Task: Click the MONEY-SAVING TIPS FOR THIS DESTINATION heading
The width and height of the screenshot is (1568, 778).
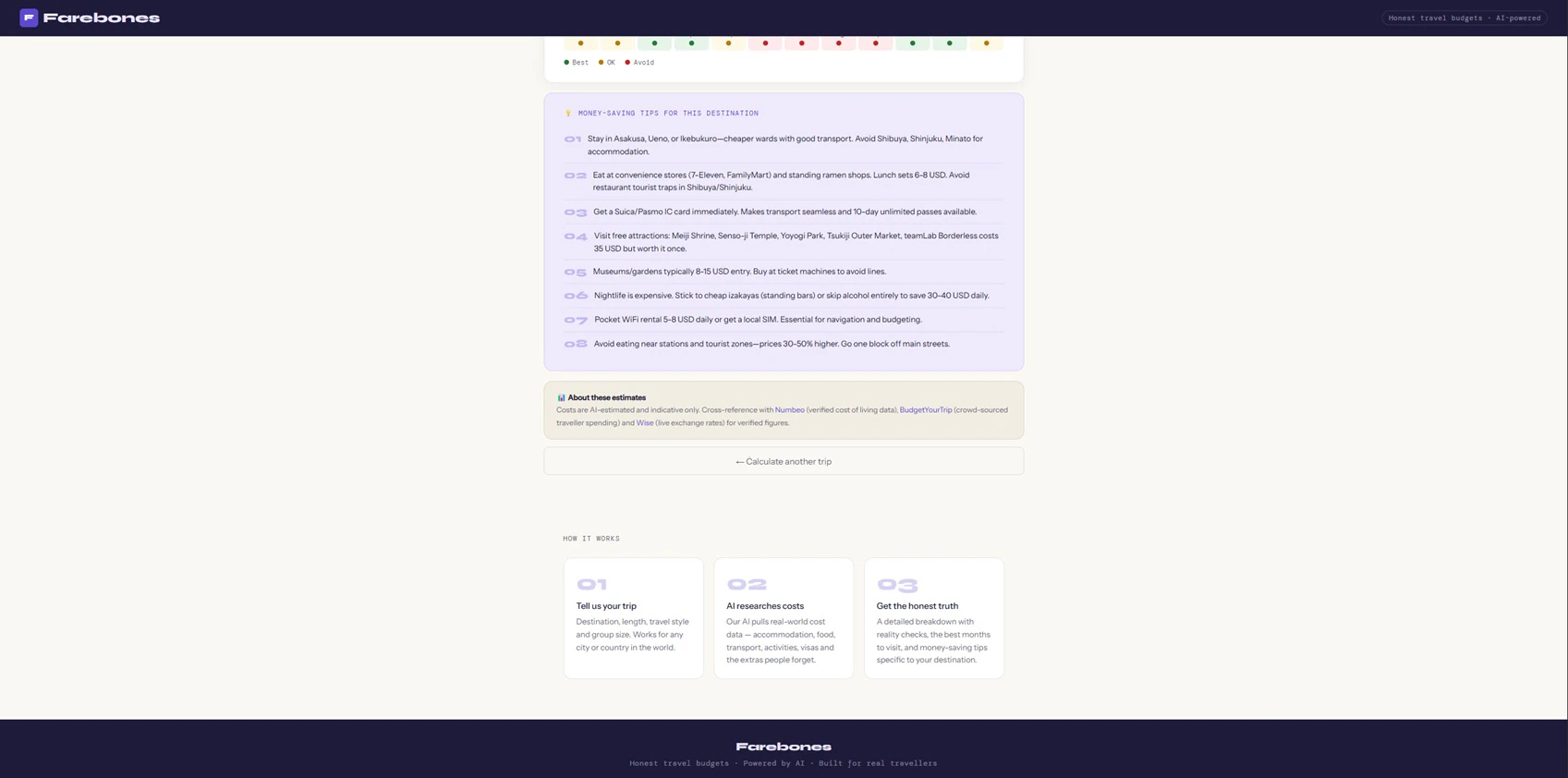Action: tap(668, 114)
